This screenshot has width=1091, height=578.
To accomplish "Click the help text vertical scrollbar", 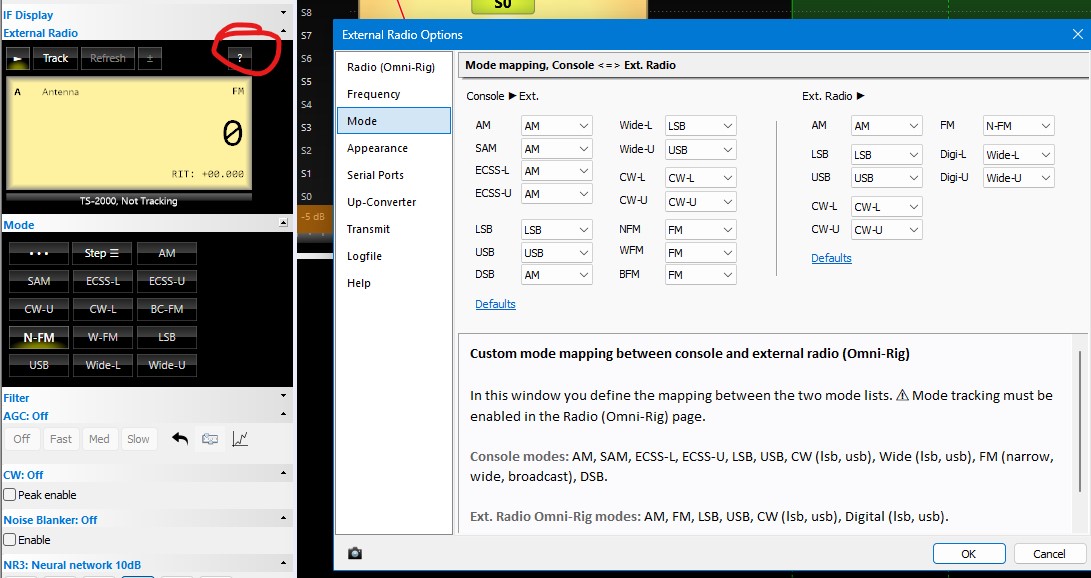I will tap(1082, 420).
